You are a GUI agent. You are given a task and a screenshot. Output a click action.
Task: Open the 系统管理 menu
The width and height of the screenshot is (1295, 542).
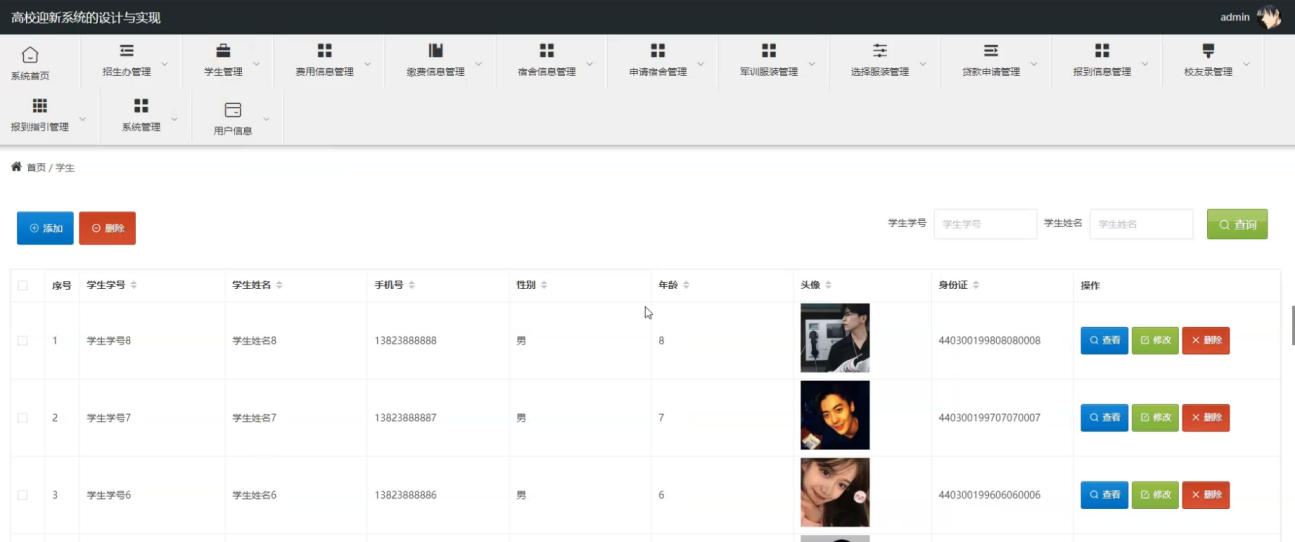pos(145,117)
